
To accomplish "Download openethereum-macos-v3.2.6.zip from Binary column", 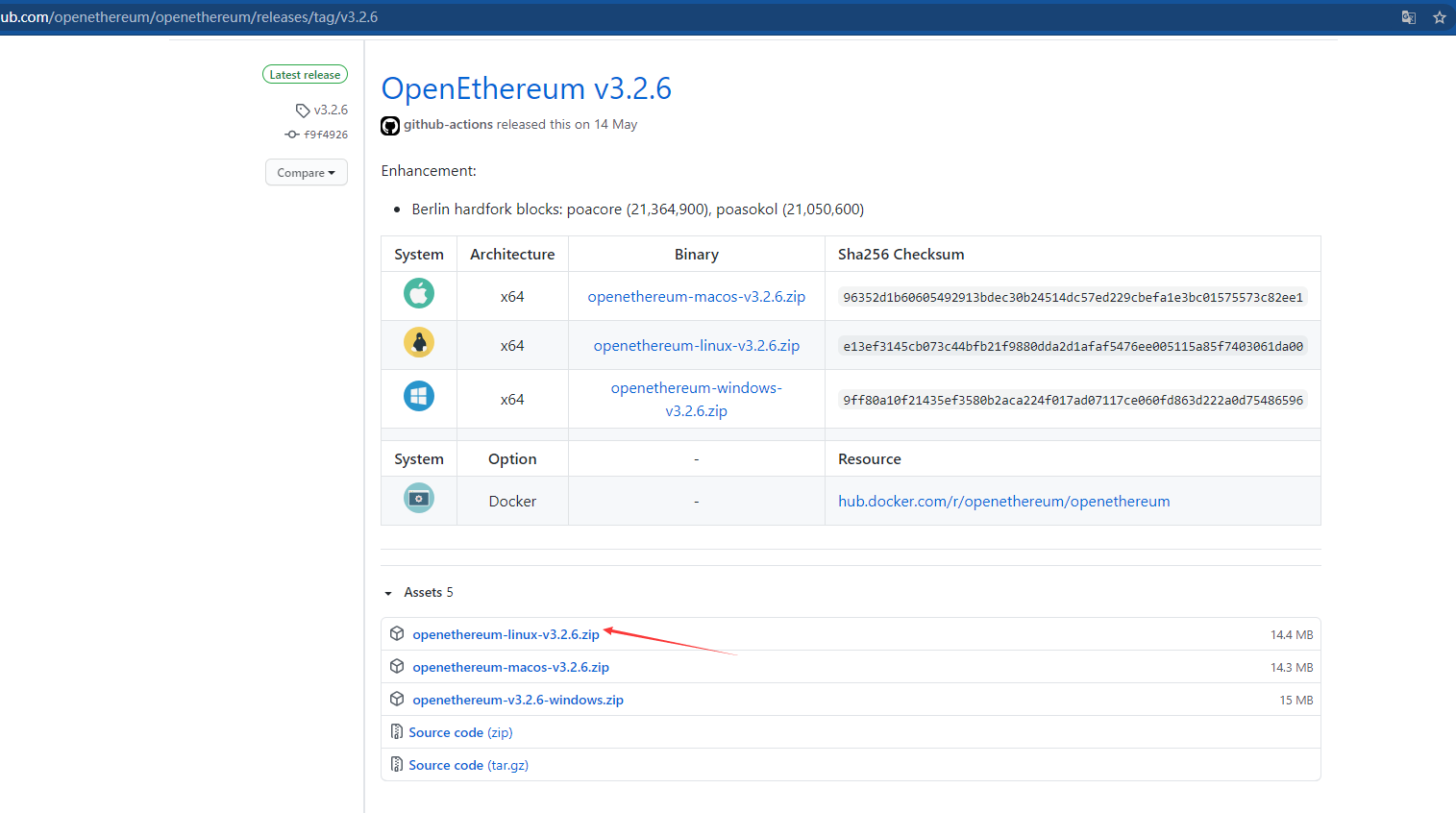I will point(696,297).
